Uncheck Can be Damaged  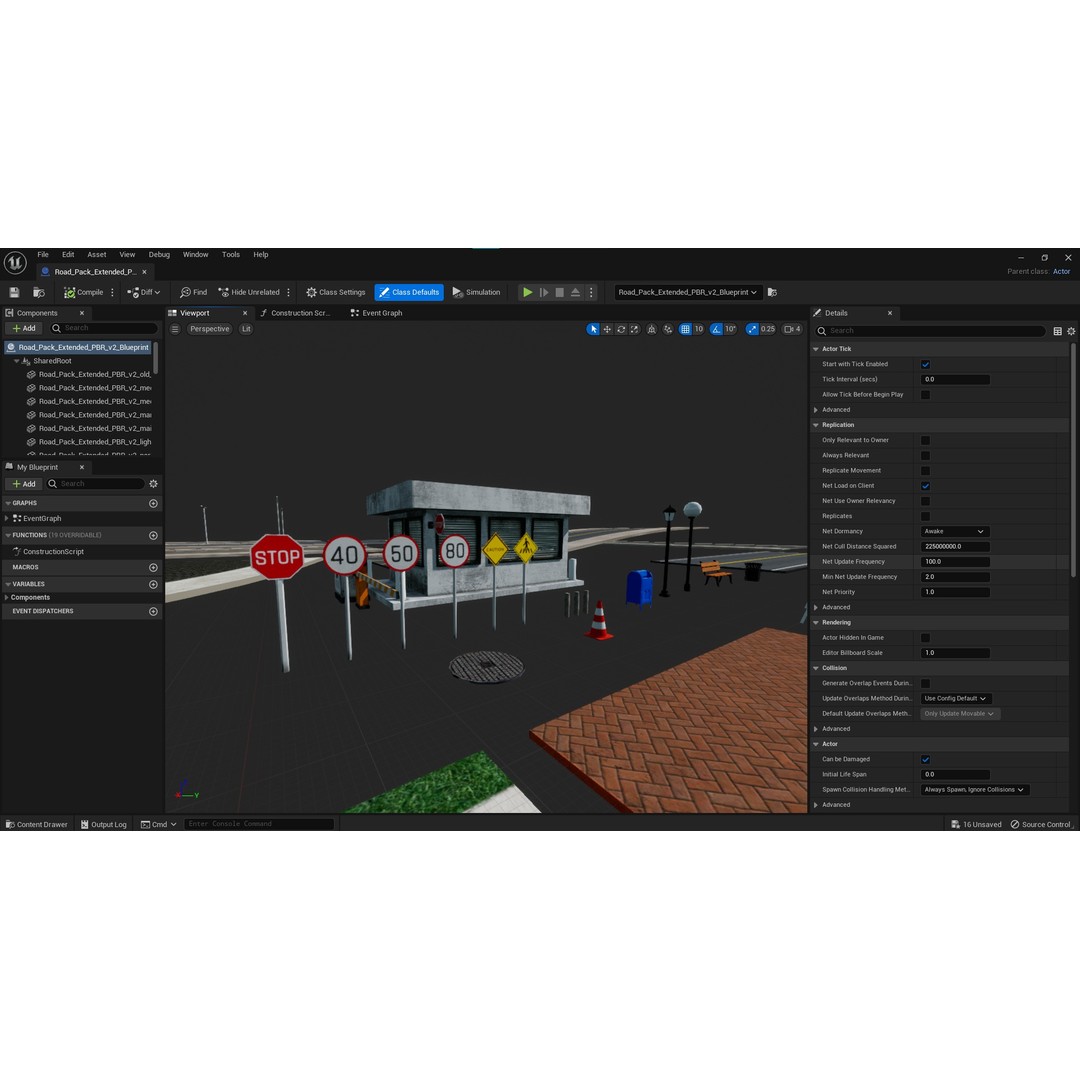point(925,759)
